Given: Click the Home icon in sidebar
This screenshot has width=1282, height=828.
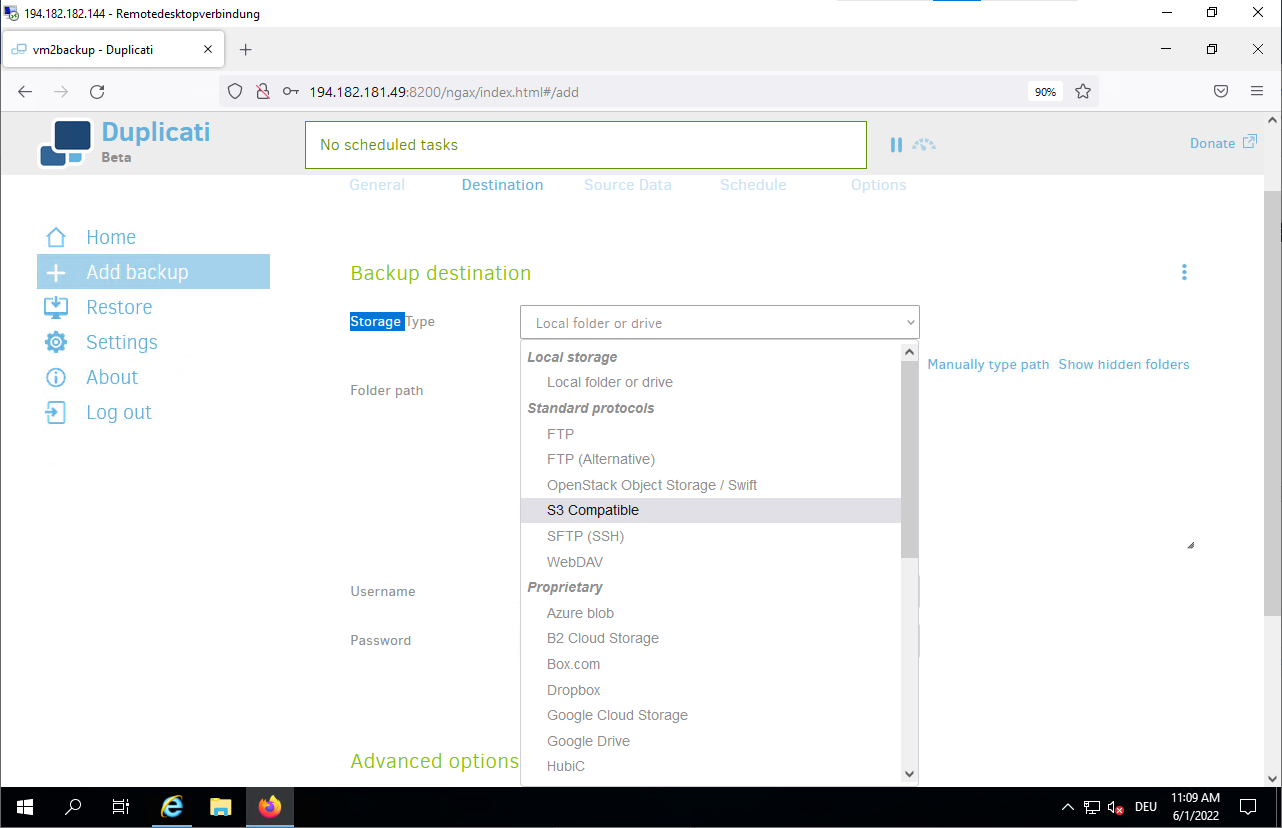Looking at the screenshot, I should click(x=56, y=237).
